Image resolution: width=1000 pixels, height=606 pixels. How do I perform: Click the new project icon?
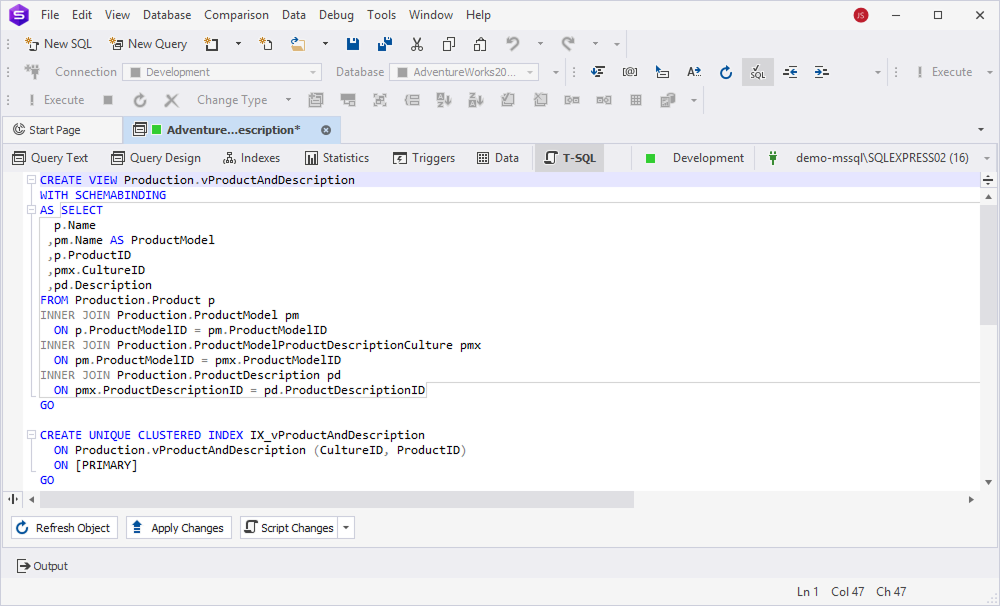coord(211,44)
